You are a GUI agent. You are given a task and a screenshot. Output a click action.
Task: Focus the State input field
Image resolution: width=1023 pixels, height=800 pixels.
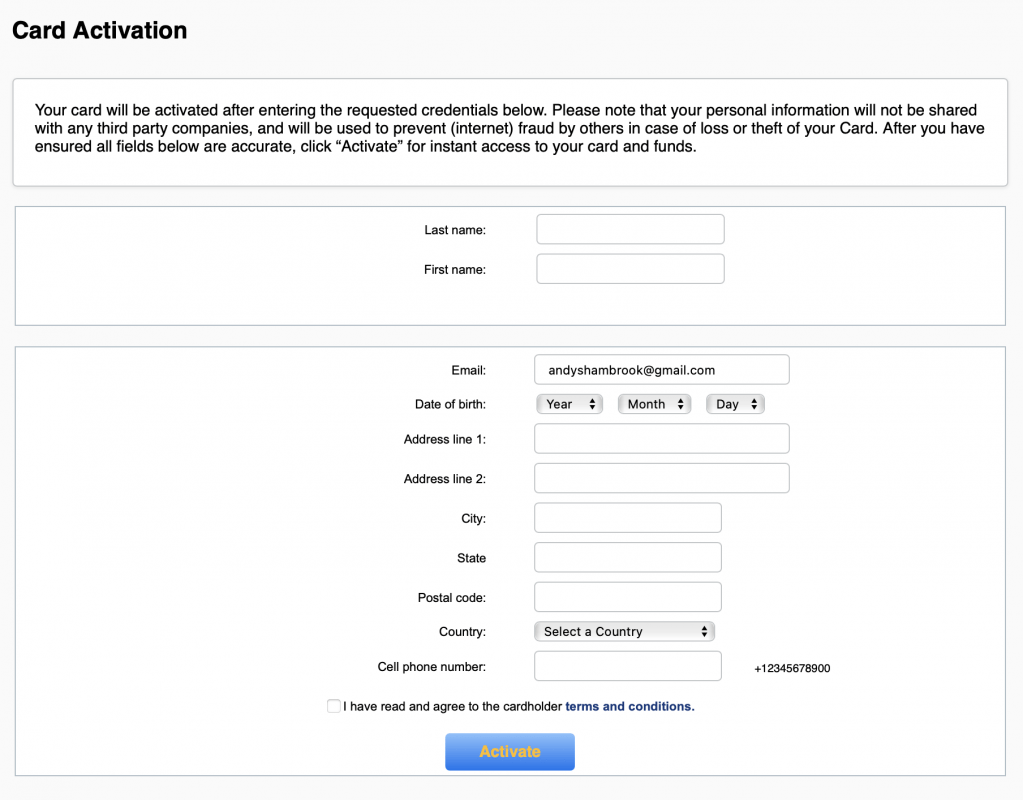pos(628,557)
